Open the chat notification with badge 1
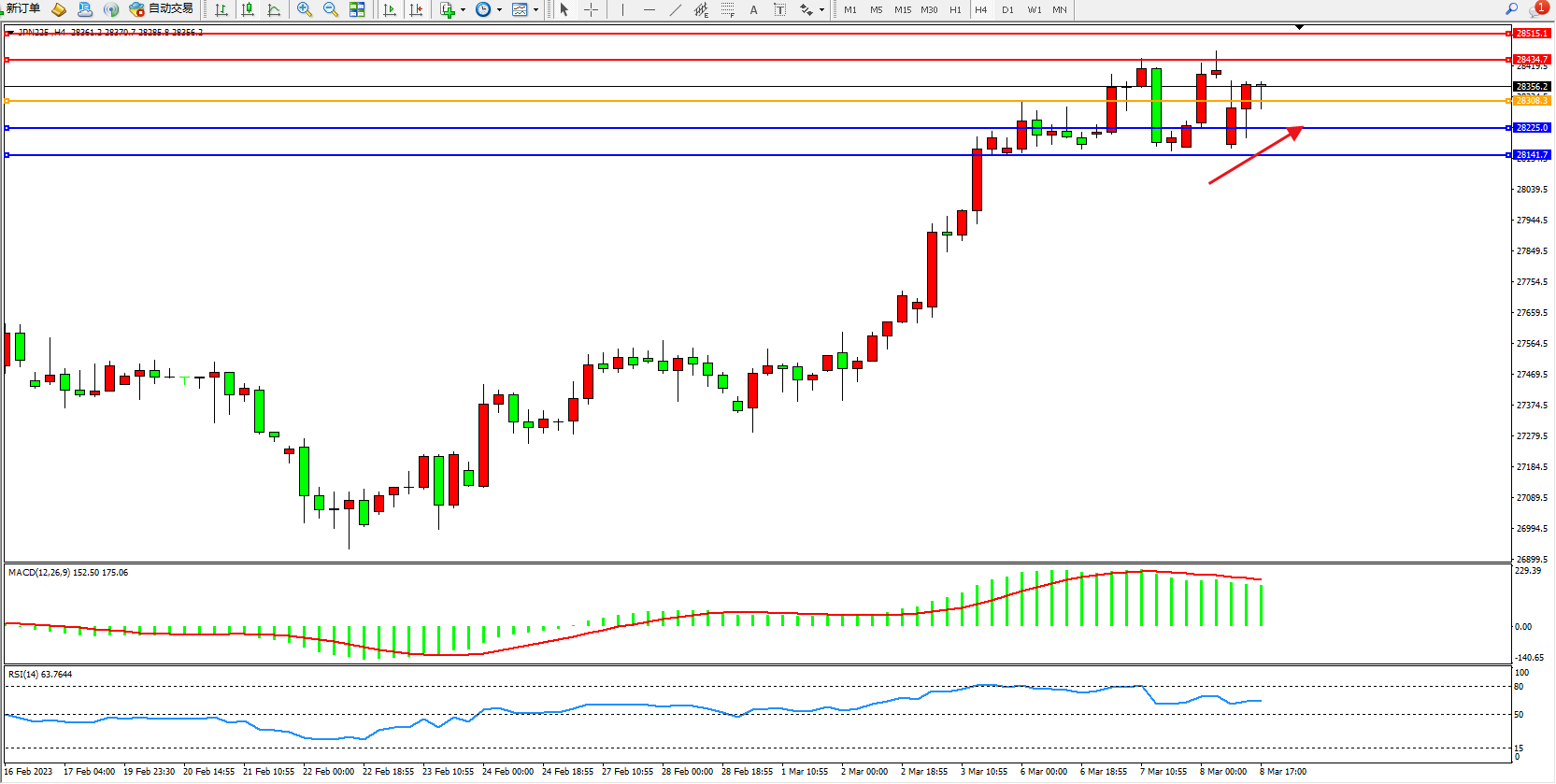 coord(1537,9)
